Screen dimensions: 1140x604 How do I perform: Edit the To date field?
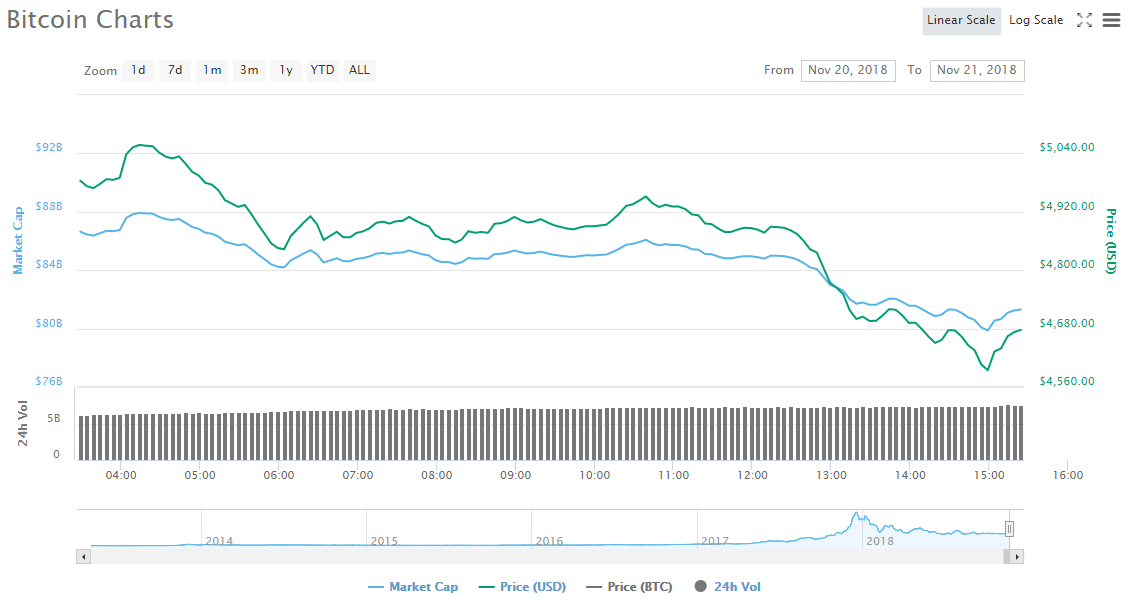pos(976,71)
